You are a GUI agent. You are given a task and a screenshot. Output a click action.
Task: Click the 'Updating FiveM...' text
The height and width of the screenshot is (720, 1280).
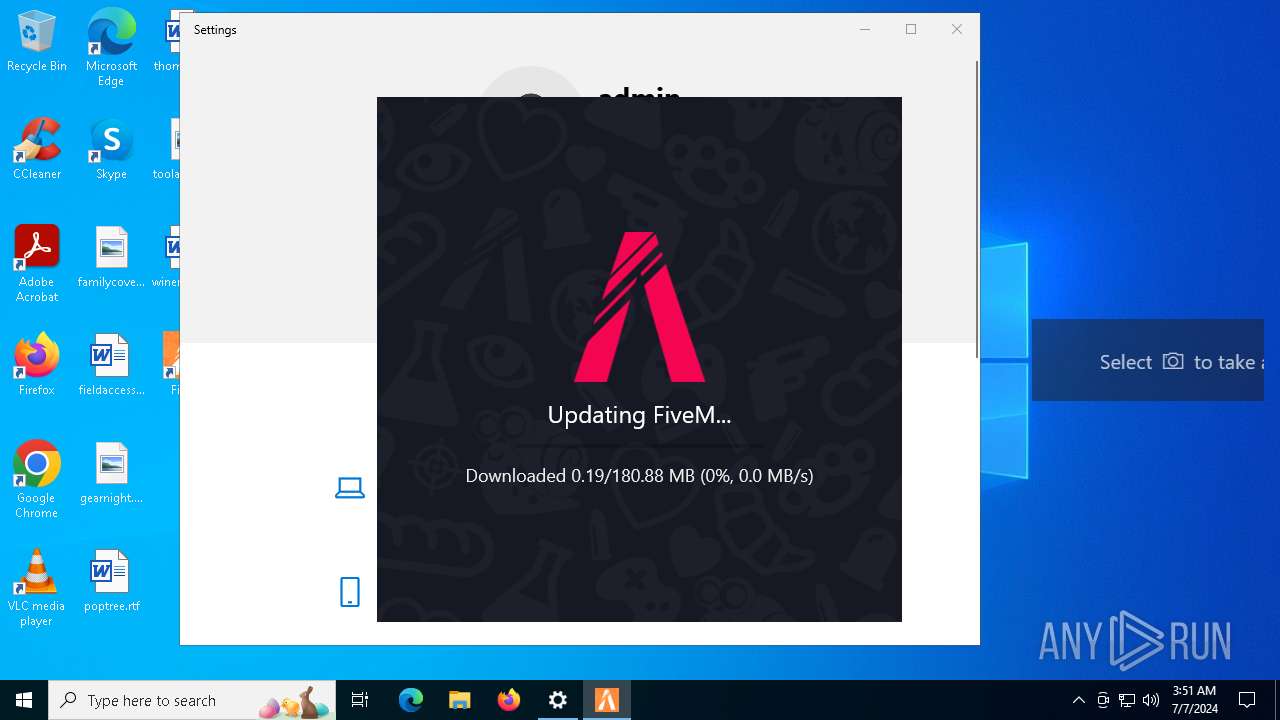tap(639, 415)
